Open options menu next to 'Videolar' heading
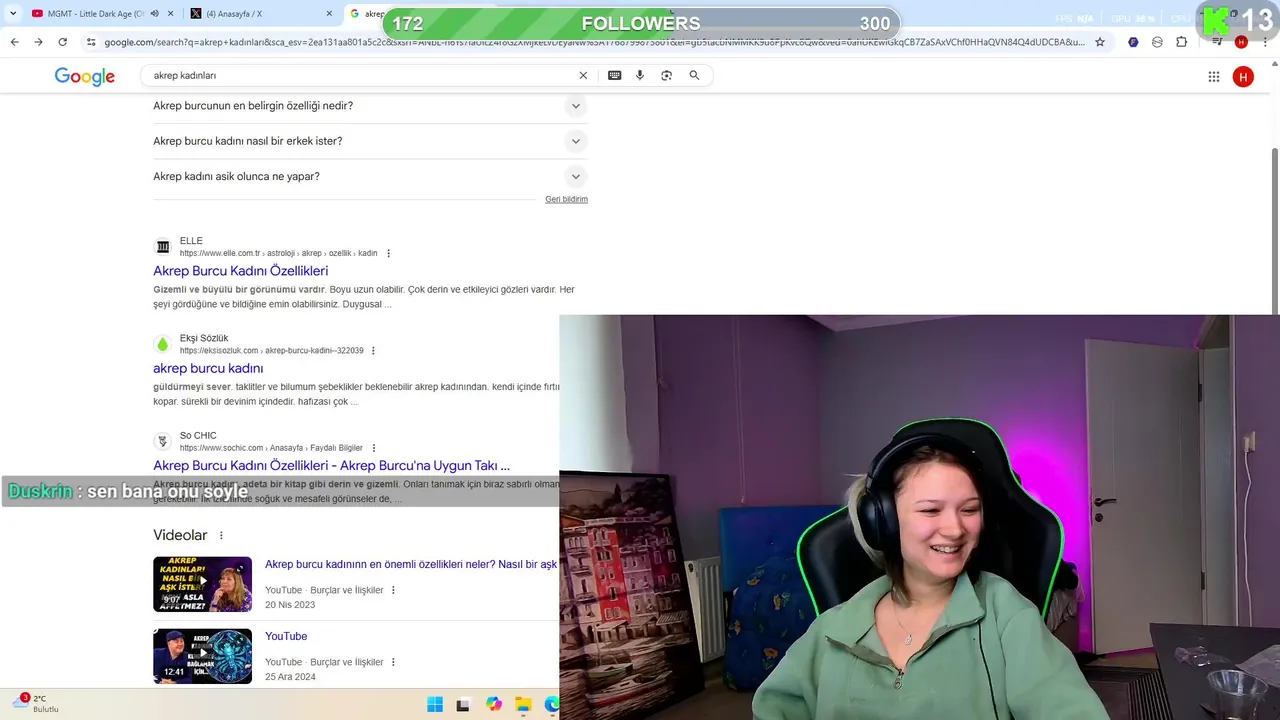 pos(221,536)
